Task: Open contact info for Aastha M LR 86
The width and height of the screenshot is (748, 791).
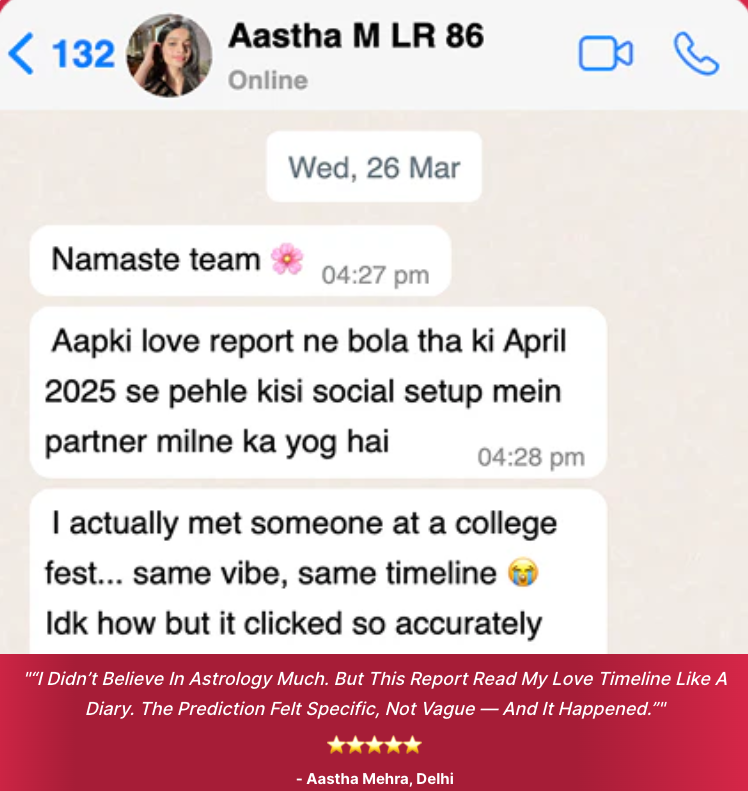Action: [x=356, y=36]
